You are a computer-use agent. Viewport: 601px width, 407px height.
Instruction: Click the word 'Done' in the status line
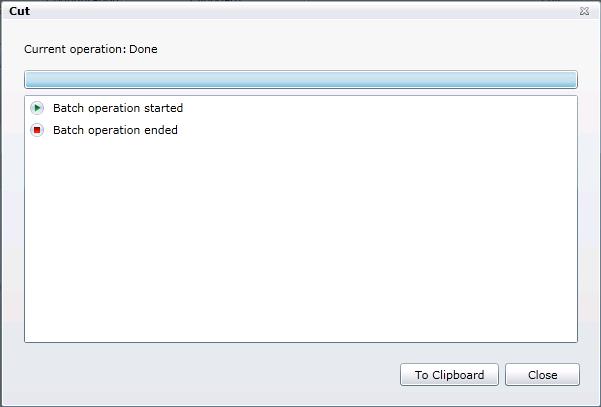click(x=143, y=49)
